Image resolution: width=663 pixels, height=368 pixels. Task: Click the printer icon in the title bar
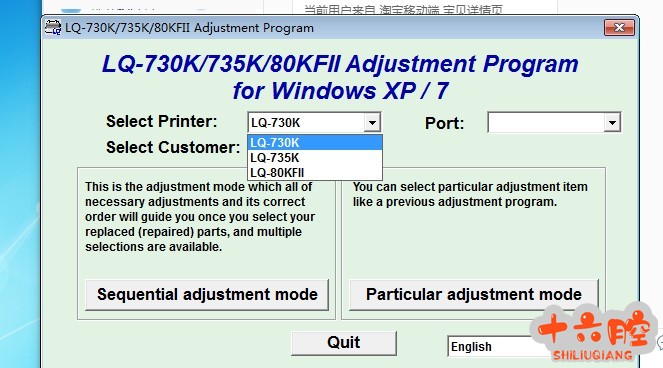[53, 27]
